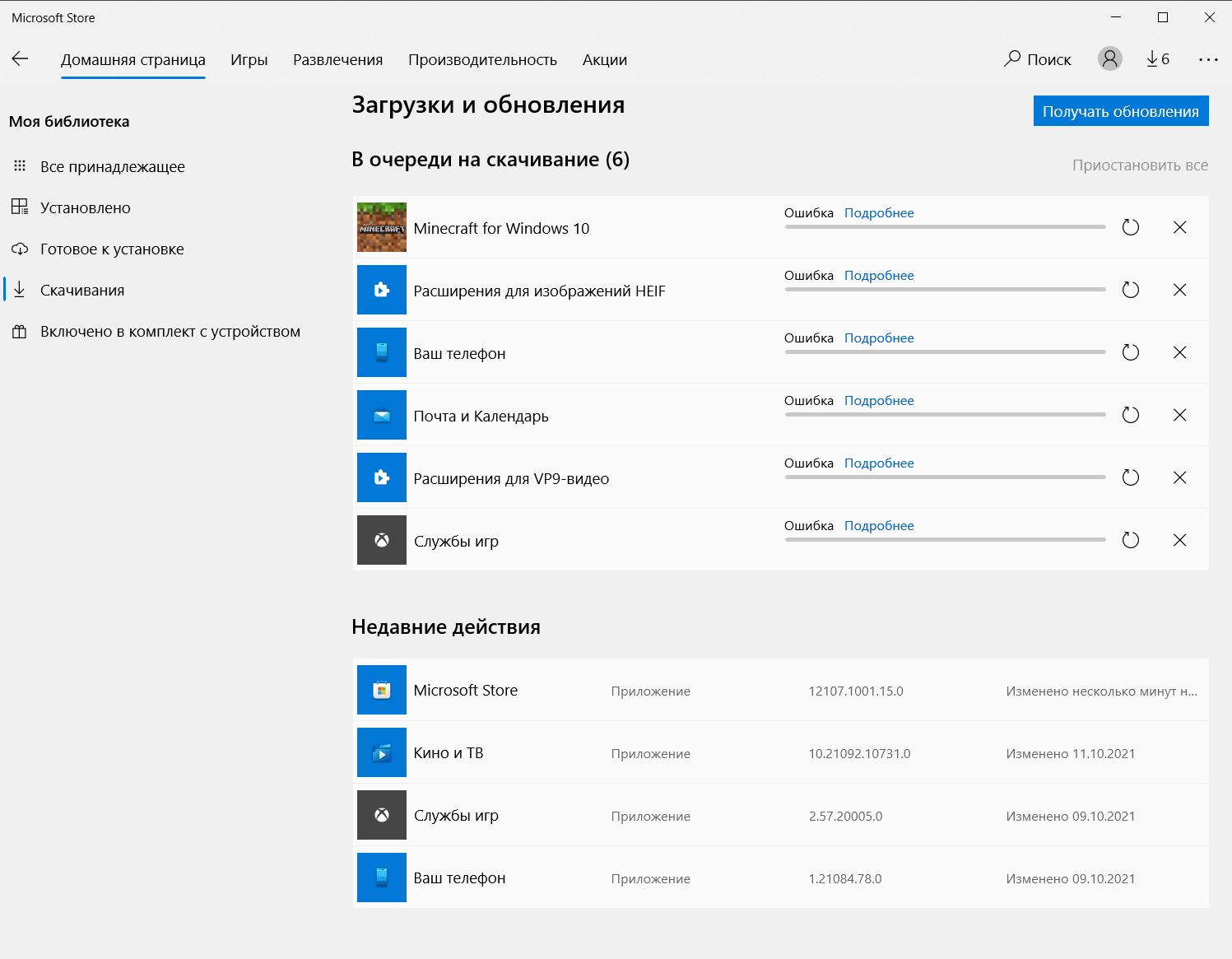Image resolution: width=1232 pixels, height=959 pixels.
Task: Open Подробнее link for HEIF extensions
Action: tap(879, 275)
